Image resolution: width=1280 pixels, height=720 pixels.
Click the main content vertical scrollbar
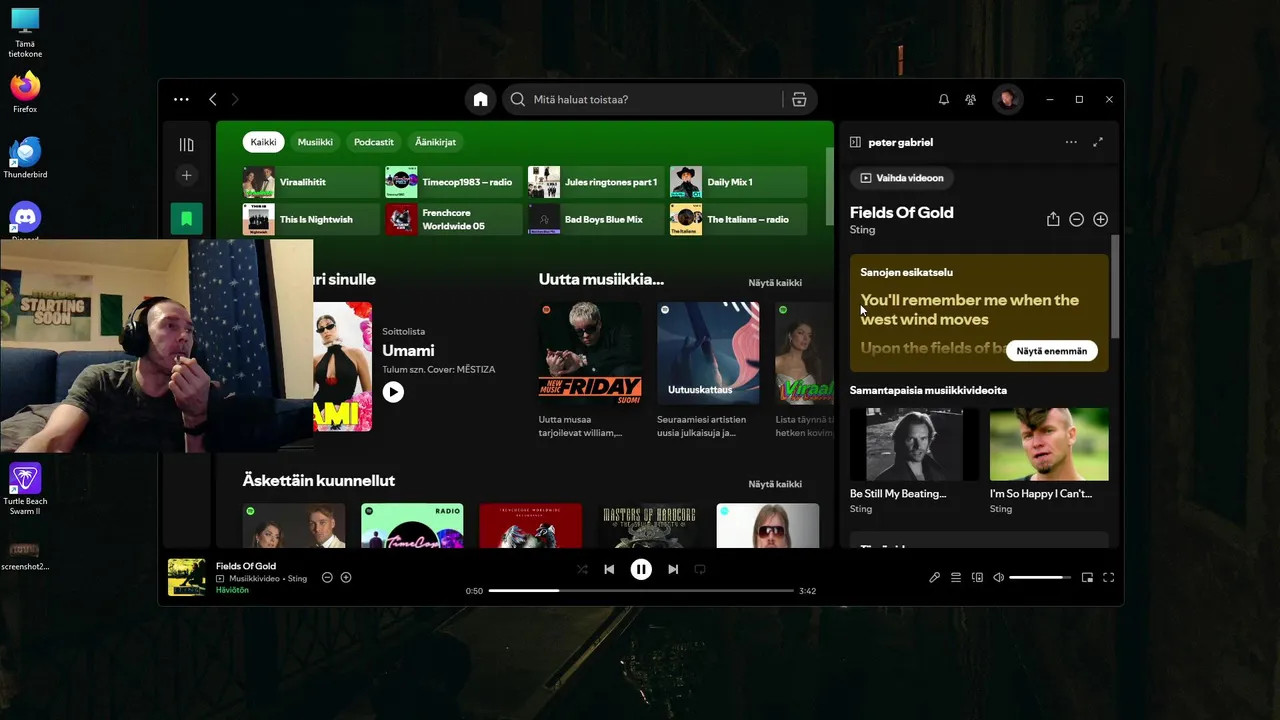click(829, 186)
